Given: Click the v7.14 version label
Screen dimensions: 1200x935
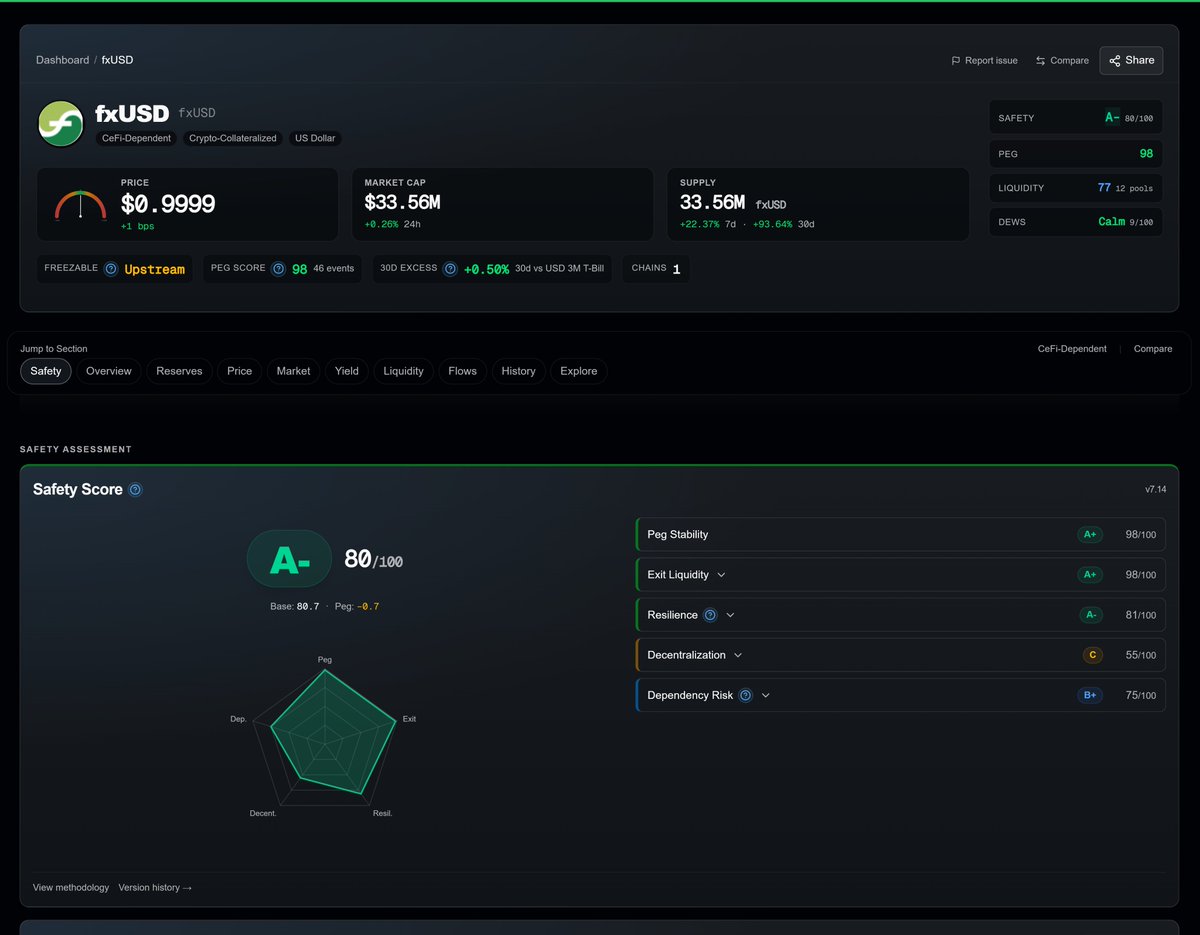Looking at the screenshot, I should [1156, 490].
